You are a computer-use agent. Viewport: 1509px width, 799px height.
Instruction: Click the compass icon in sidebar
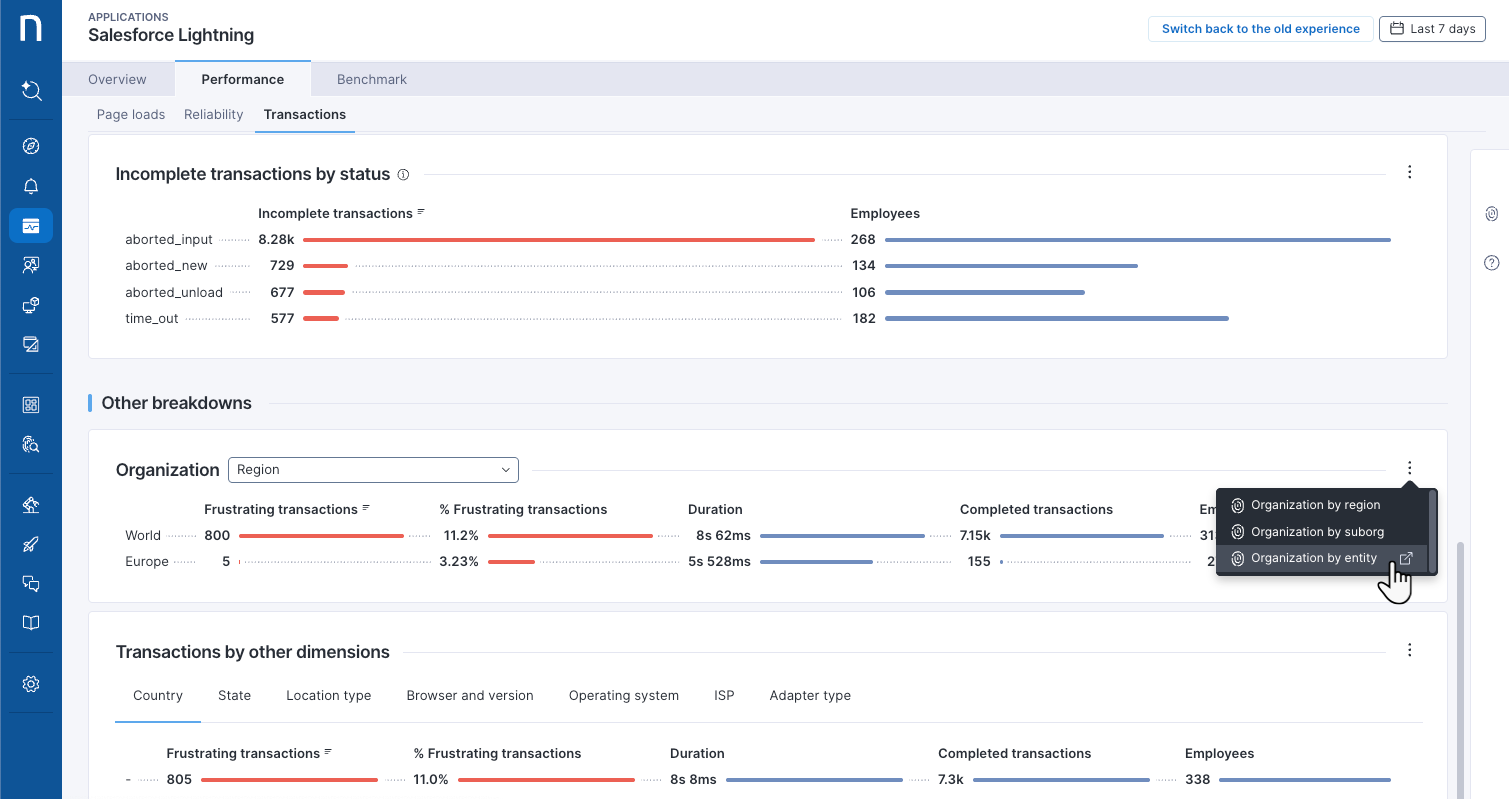pyautogui.click(x=31, y=147)
